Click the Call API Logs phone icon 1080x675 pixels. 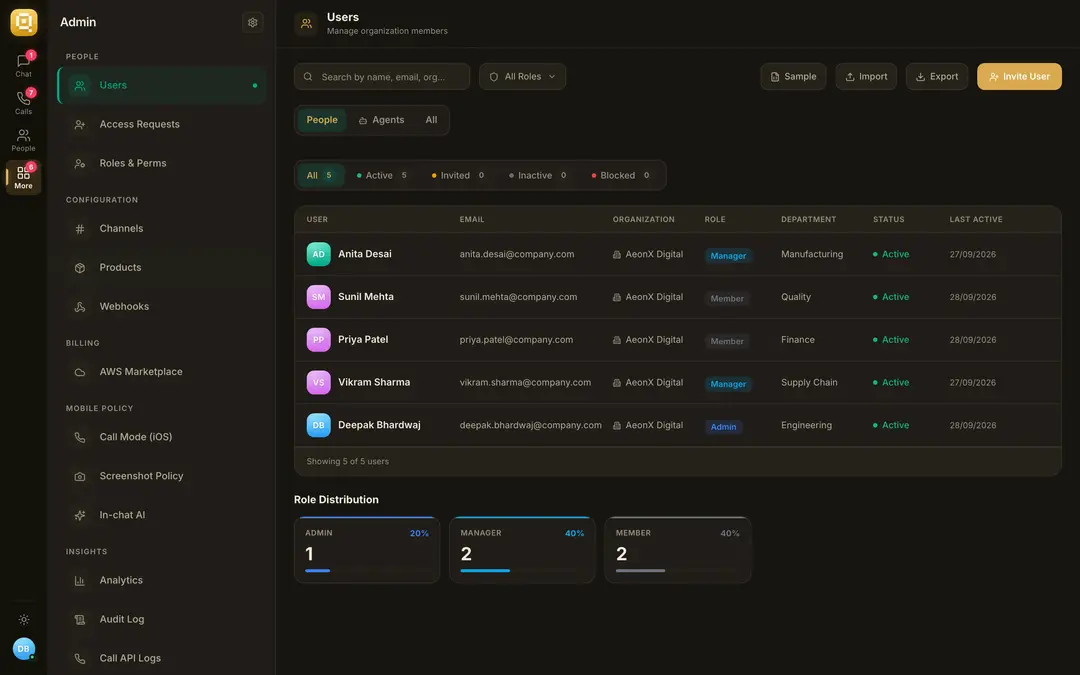pyautogui.click(x=80, y=658)
